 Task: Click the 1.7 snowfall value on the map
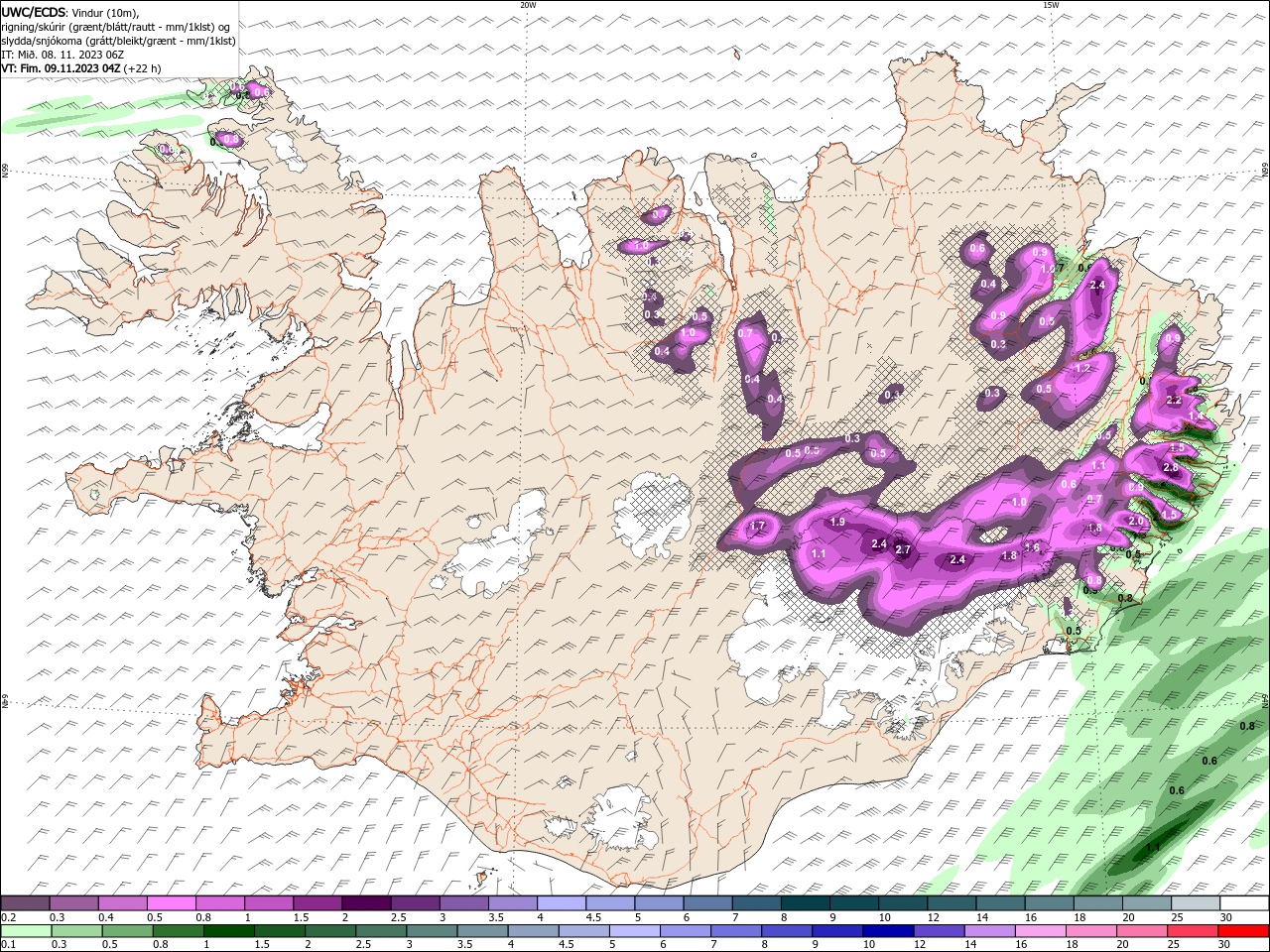click(758, 527)
